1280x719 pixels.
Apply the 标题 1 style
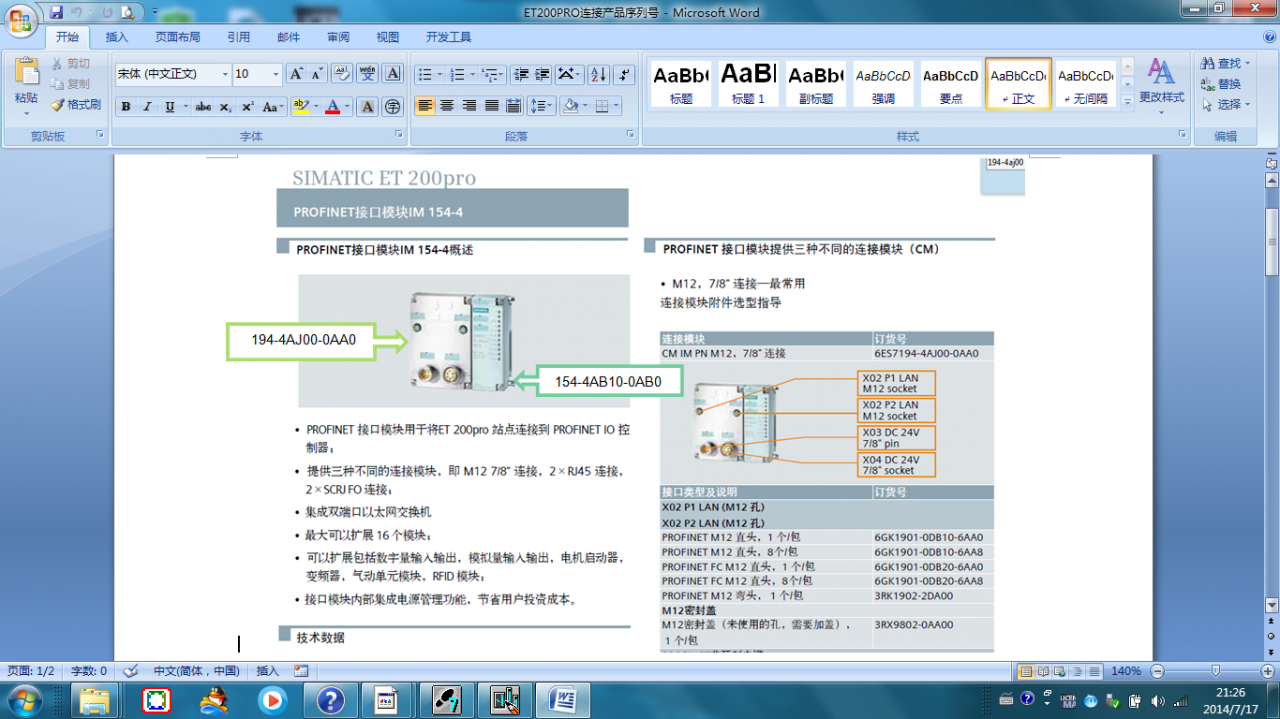[x=748, y=83]
